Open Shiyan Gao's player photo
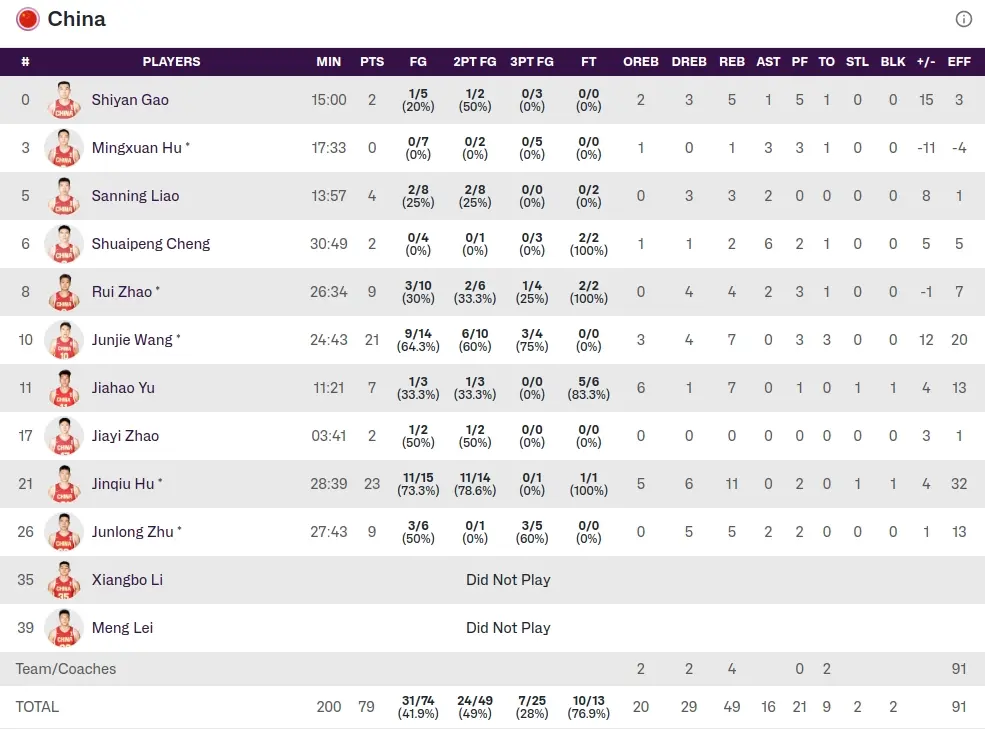The image size is (985, 730). tap(64, 100)
